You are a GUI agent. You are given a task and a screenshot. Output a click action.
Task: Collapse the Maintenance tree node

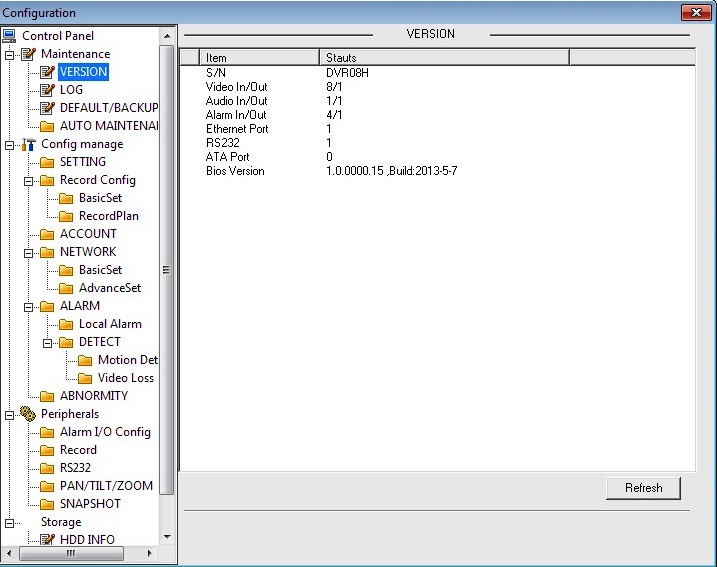[10, 54]
